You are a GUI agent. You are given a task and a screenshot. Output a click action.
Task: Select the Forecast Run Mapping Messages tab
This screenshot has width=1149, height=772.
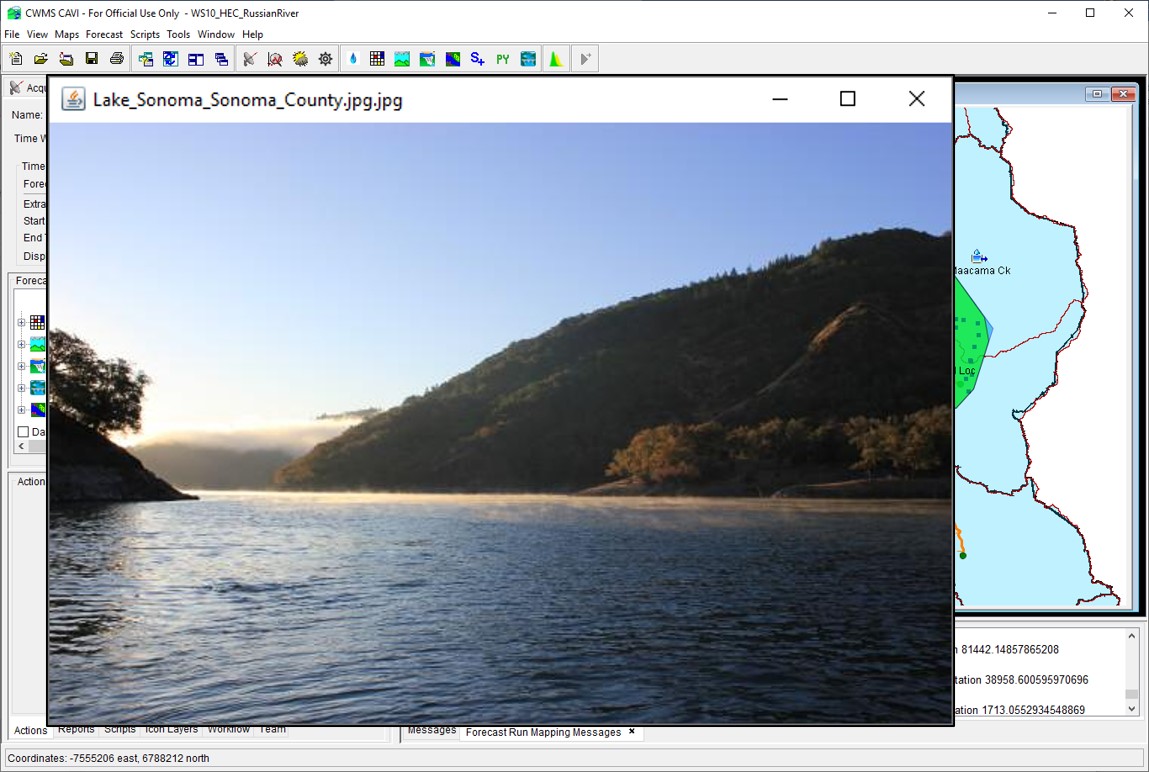[x=543, y=732]
